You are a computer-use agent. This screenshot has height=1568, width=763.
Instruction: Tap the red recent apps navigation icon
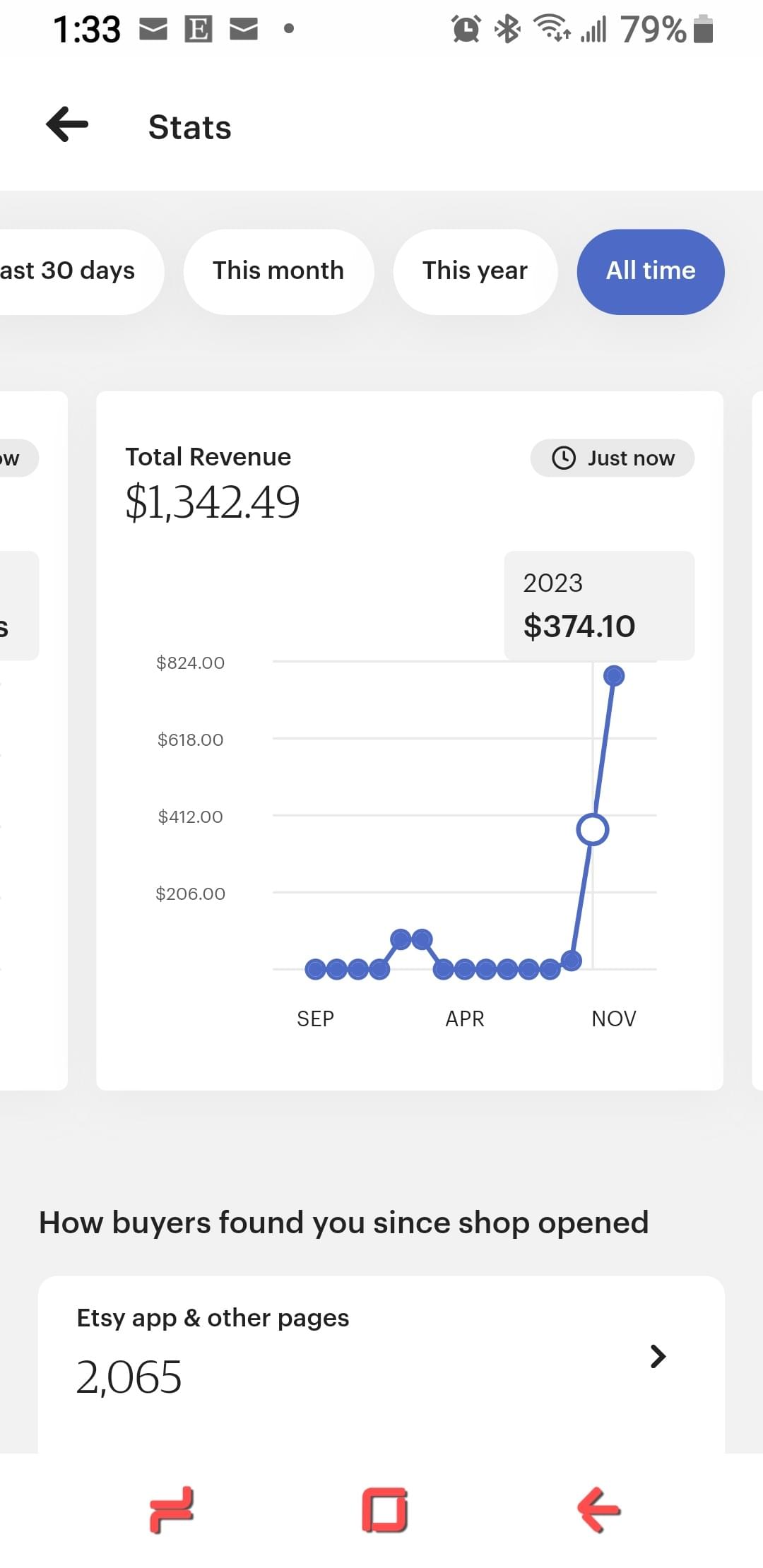(x=172, y=1509)
